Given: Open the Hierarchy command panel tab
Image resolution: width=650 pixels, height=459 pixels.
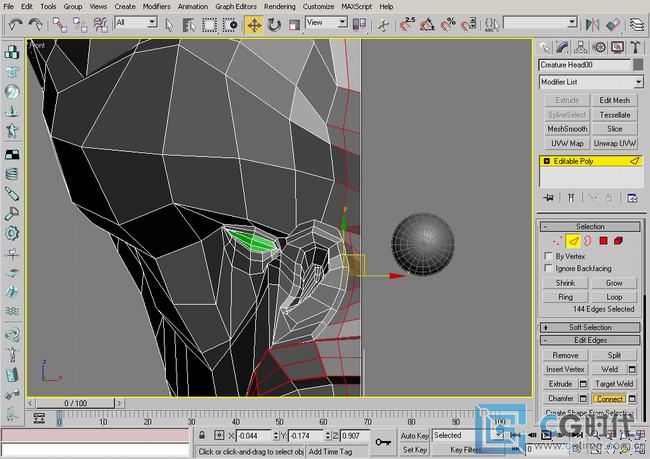Looking at the screenshot, I should coord(581,47).
